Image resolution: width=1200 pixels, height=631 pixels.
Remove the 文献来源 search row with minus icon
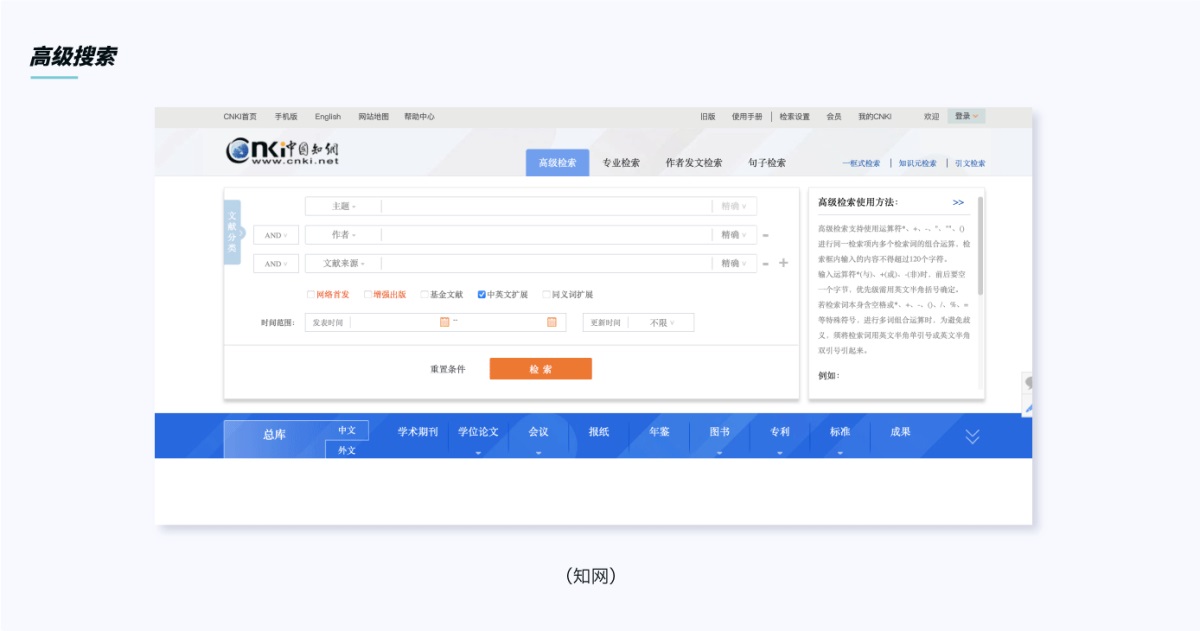click(766, 264)
